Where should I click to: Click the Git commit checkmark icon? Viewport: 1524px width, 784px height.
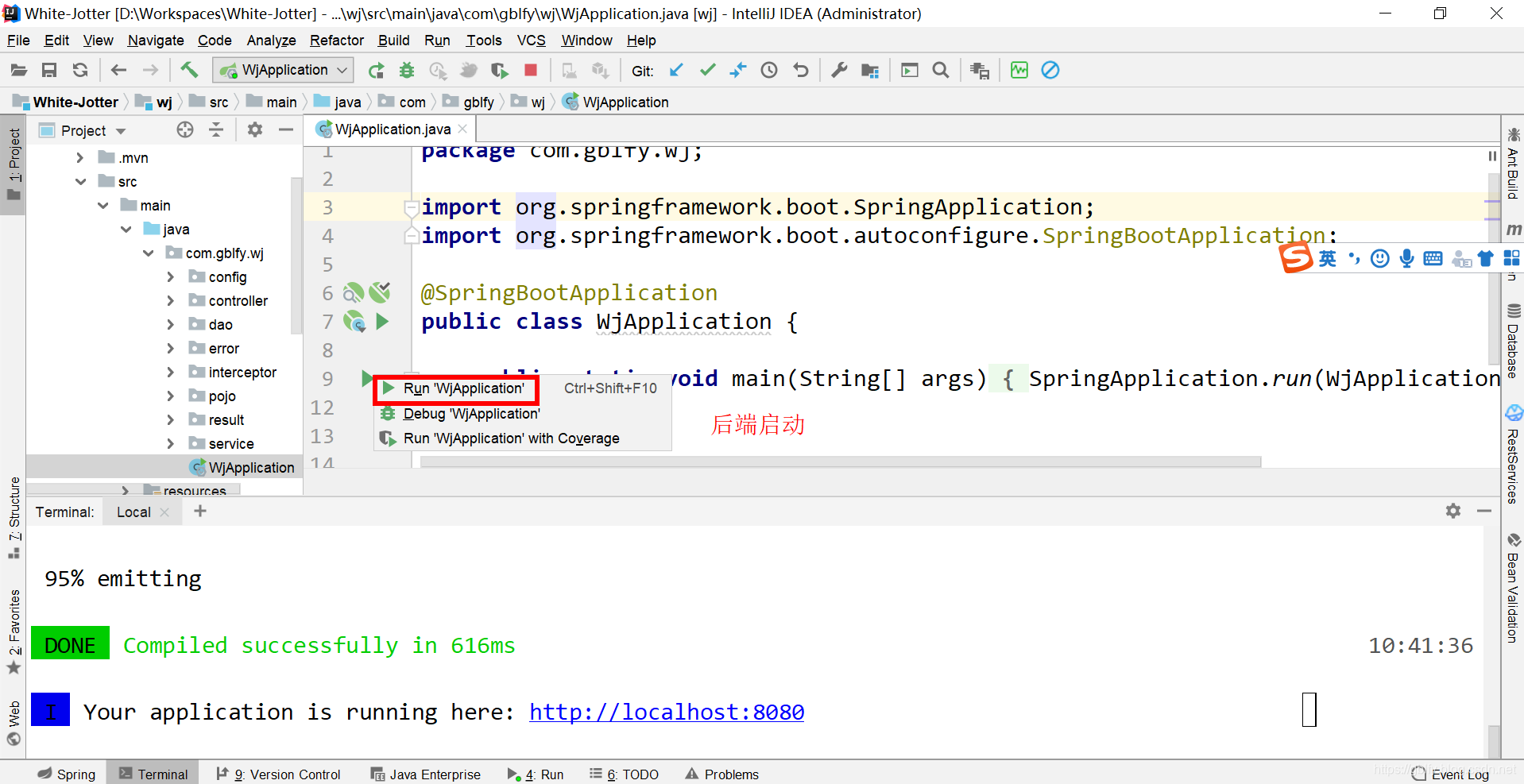[707, 71]
